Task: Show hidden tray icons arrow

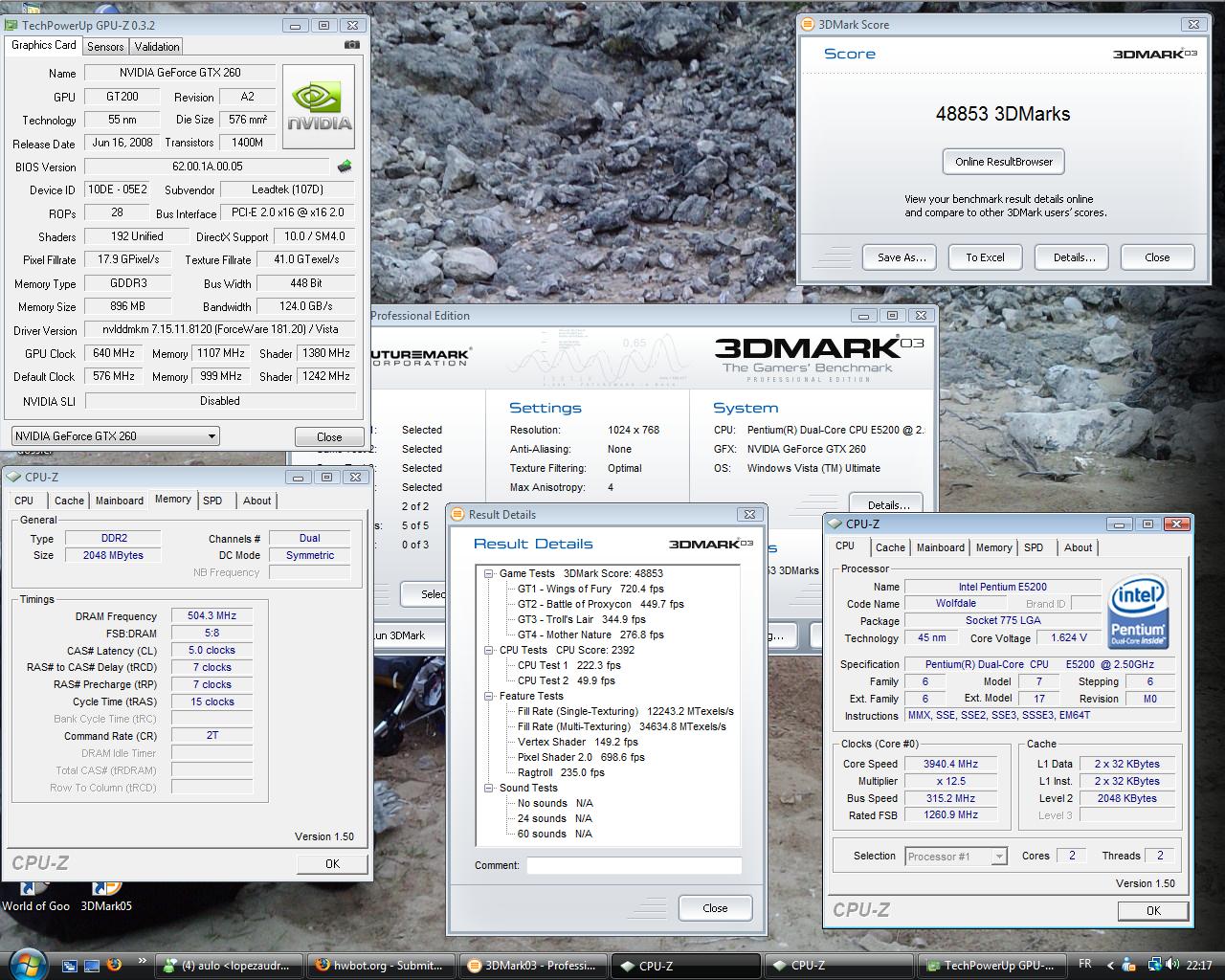Action: point(1110,965)
